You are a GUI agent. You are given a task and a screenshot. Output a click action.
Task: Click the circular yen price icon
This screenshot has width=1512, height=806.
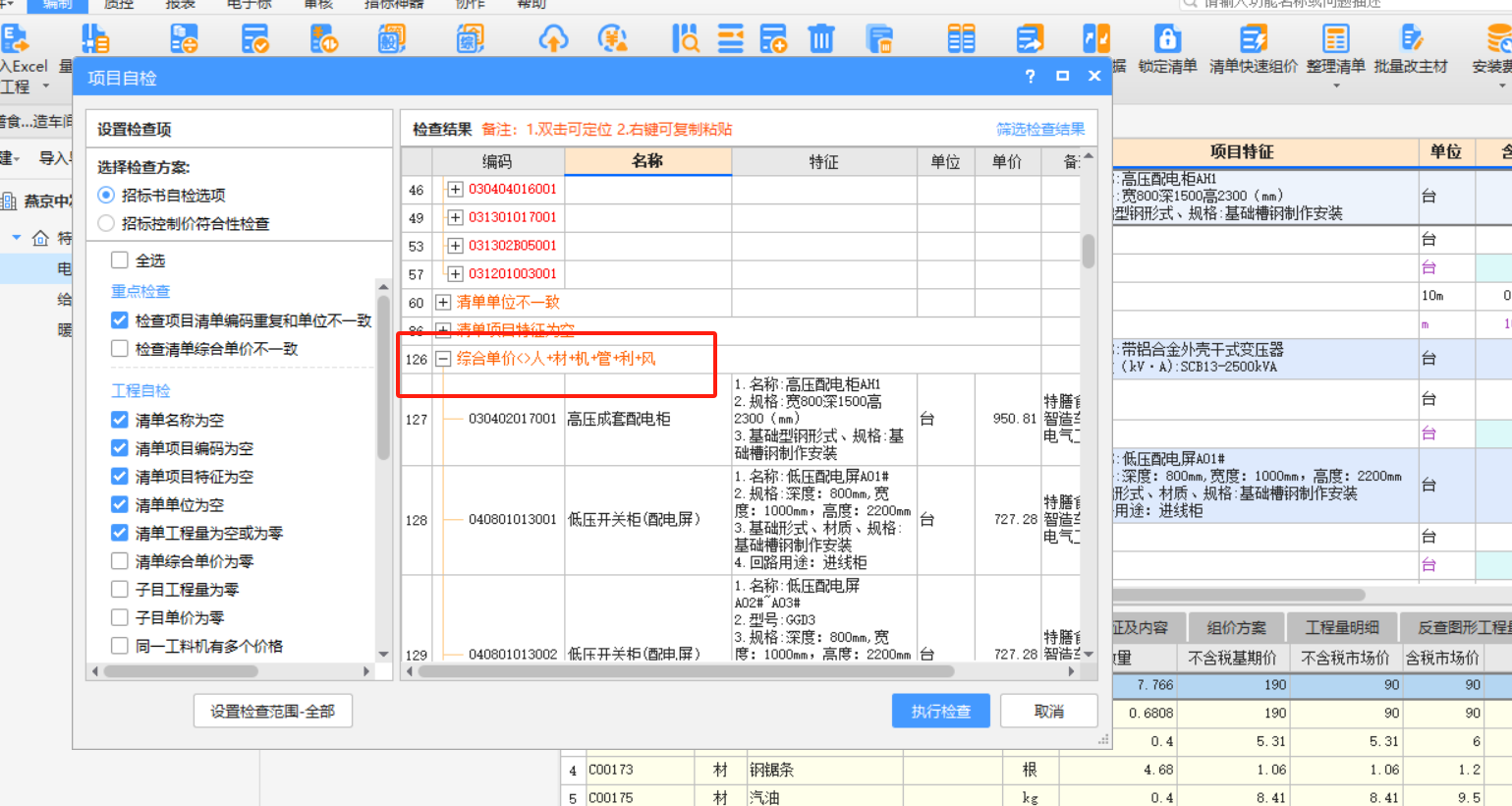[613, 39]
